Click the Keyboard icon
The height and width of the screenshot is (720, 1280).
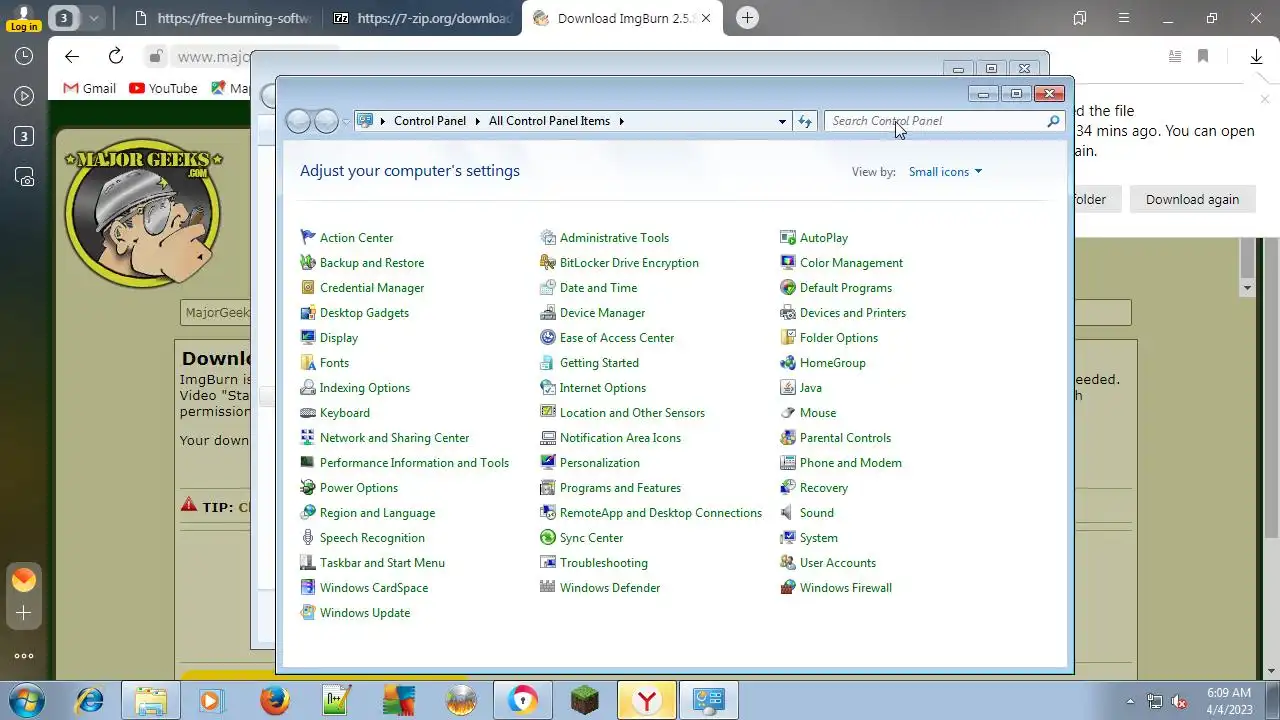[308, 413]
